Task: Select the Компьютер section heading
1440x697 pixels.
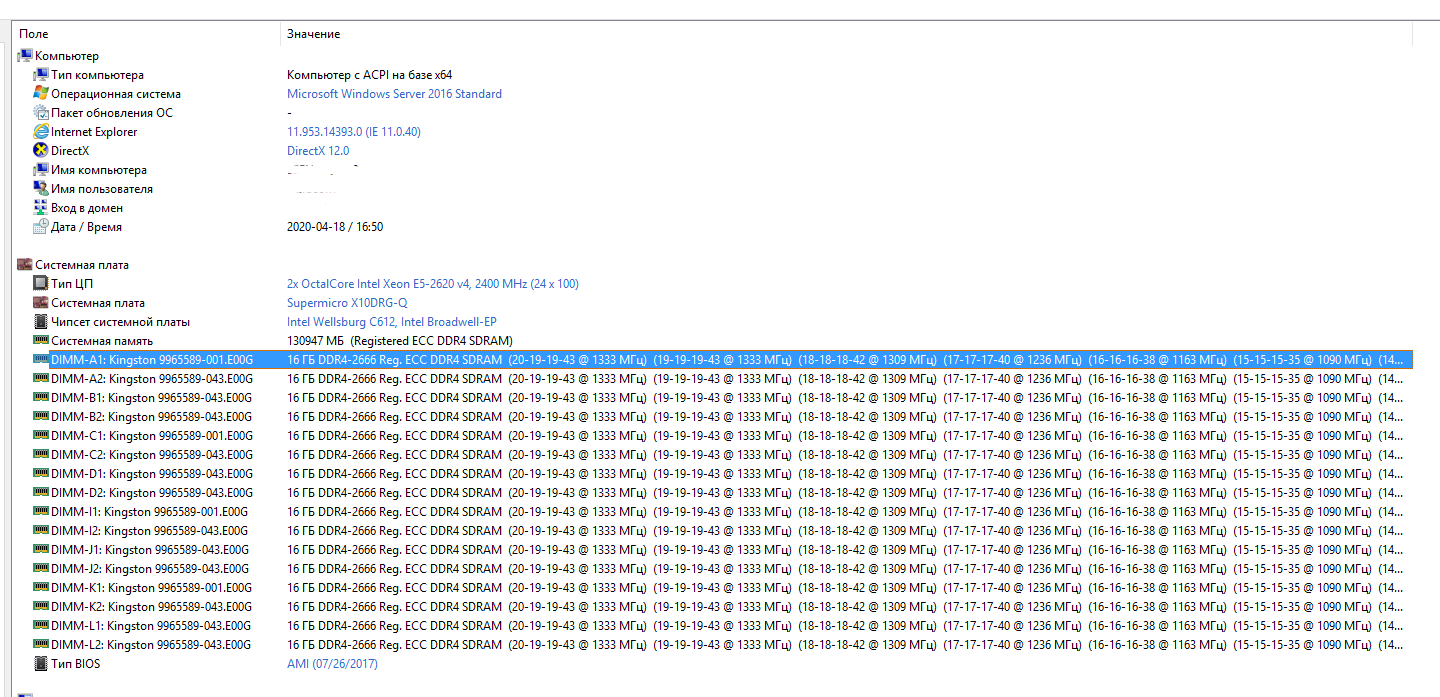Action: pyautogui.click(x=67, y=56)
